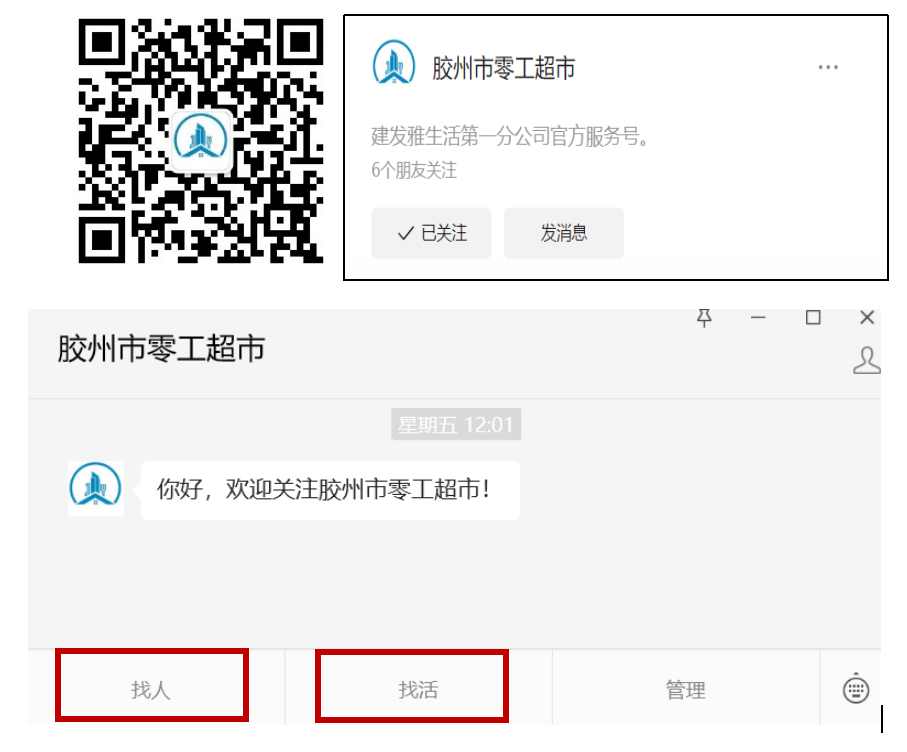The image size is (907, 752).
Task: Close the chat window
Action: pos(867,318)
